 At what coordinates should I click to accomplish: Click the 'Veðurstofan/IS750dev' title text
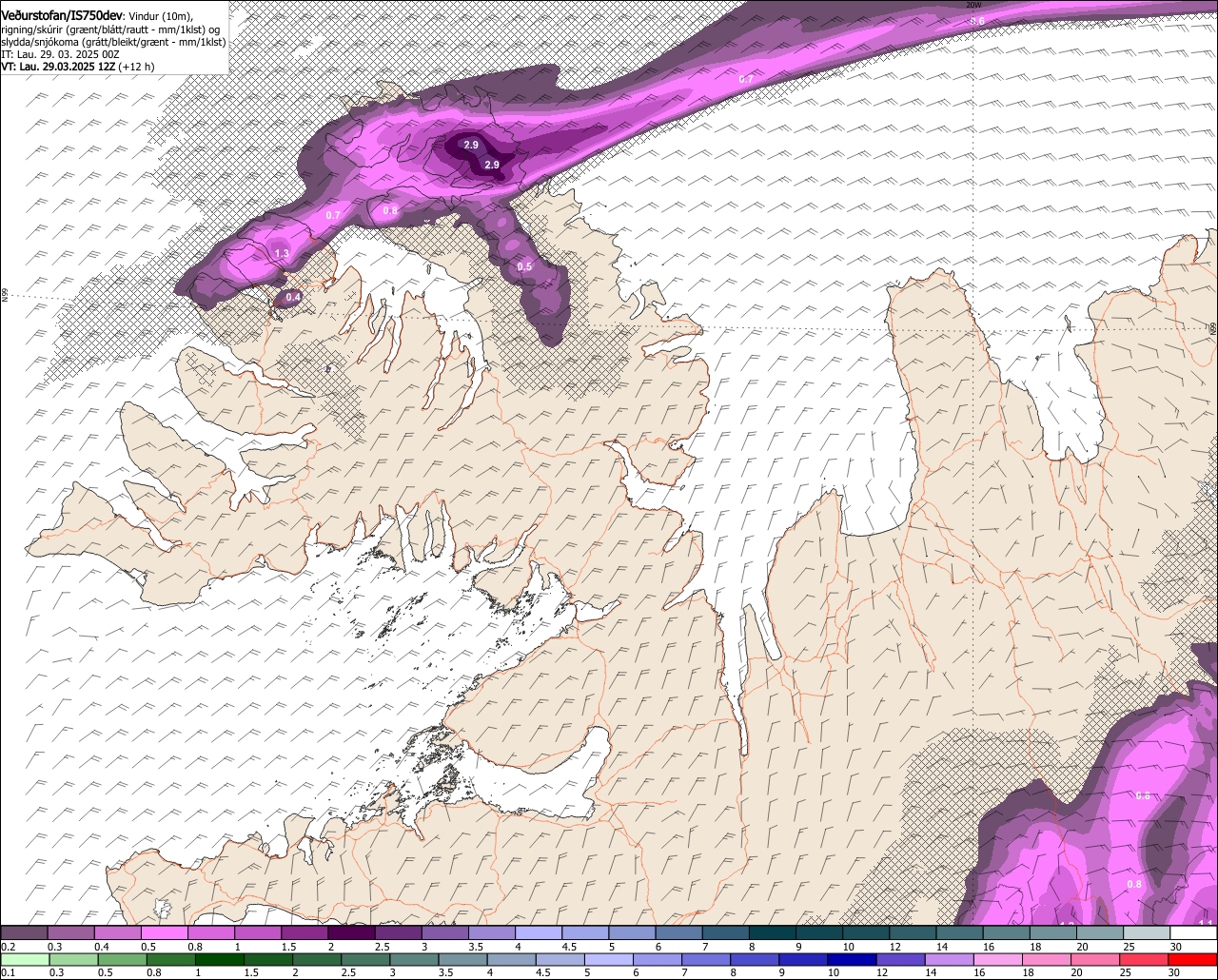pos(62,15)
